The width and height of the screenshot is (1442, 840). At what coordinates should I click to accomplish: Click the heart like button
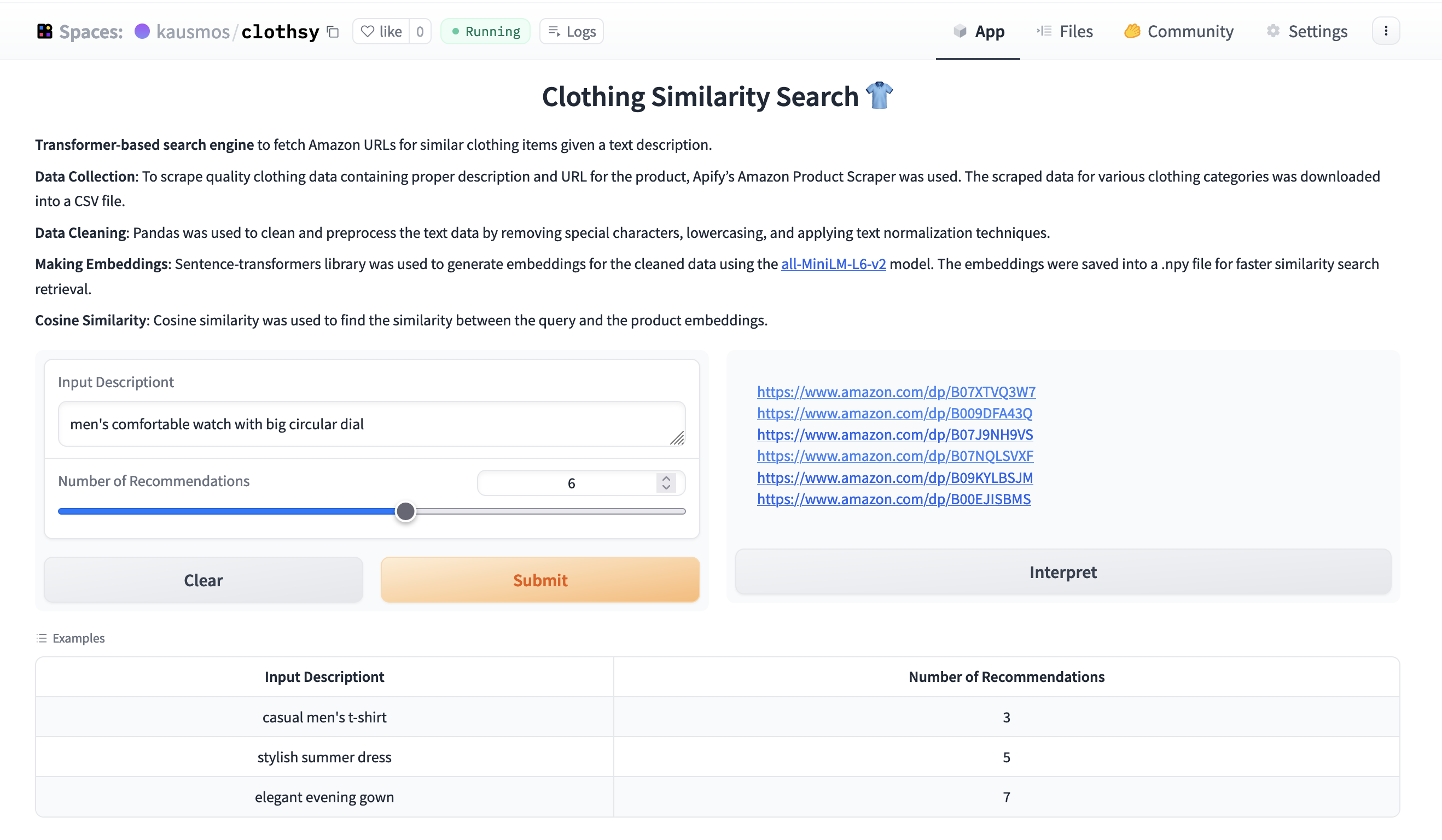click(381, 32)
